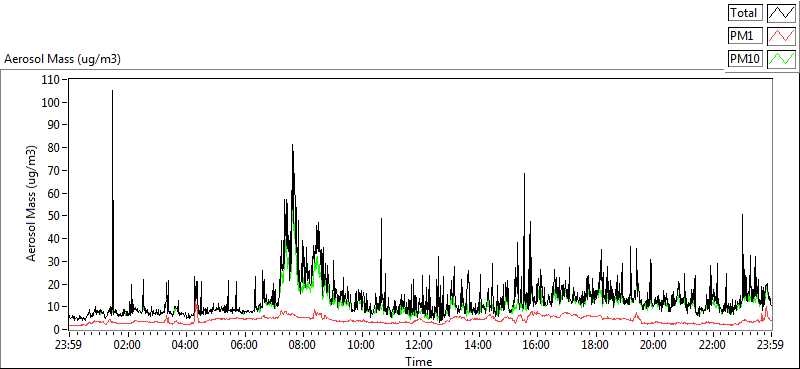800x369 pixels.
Task: Click the 90 Y-axis scale label
Action: pos(55,125)
